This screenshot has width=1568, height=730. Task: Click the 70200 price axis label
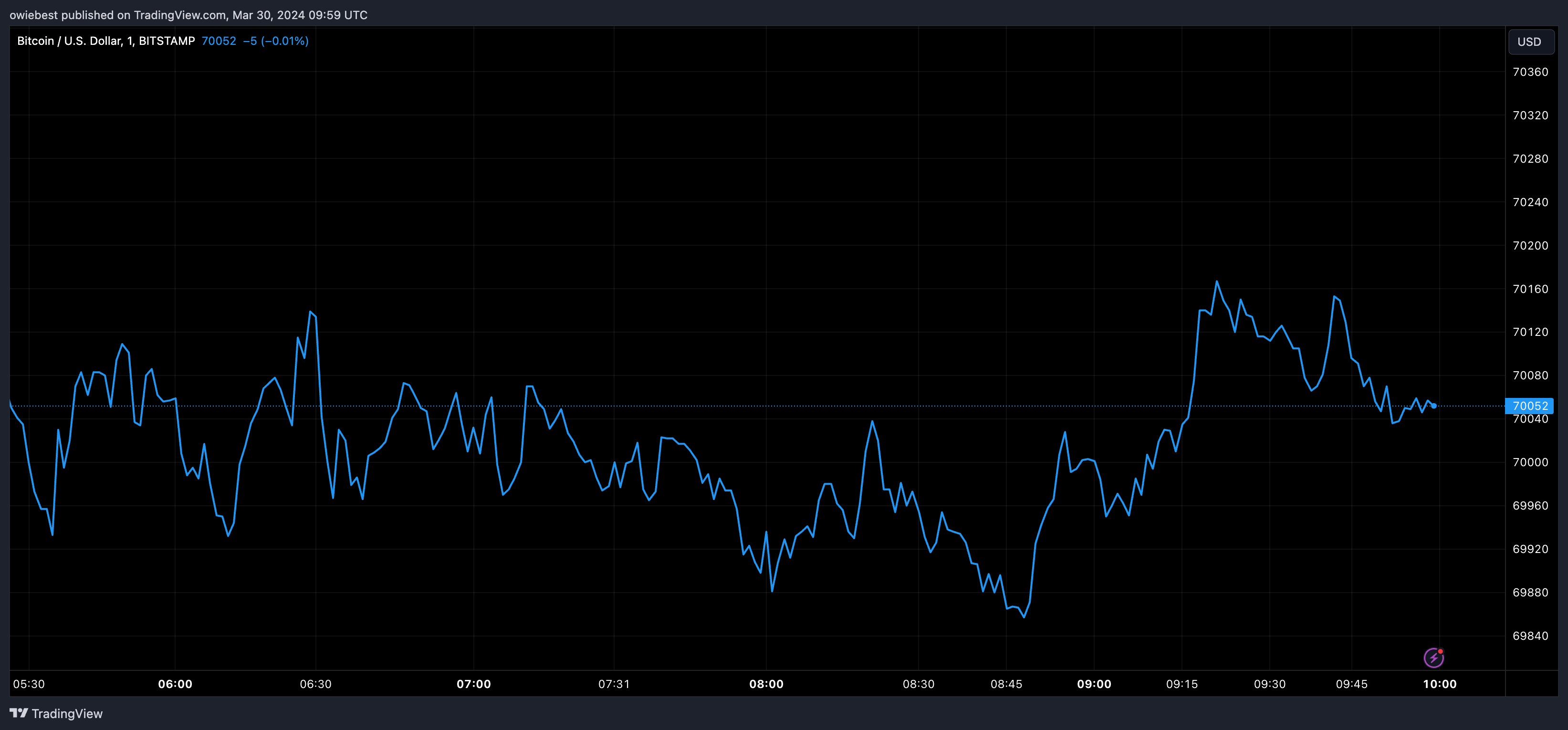point(1530,245)
